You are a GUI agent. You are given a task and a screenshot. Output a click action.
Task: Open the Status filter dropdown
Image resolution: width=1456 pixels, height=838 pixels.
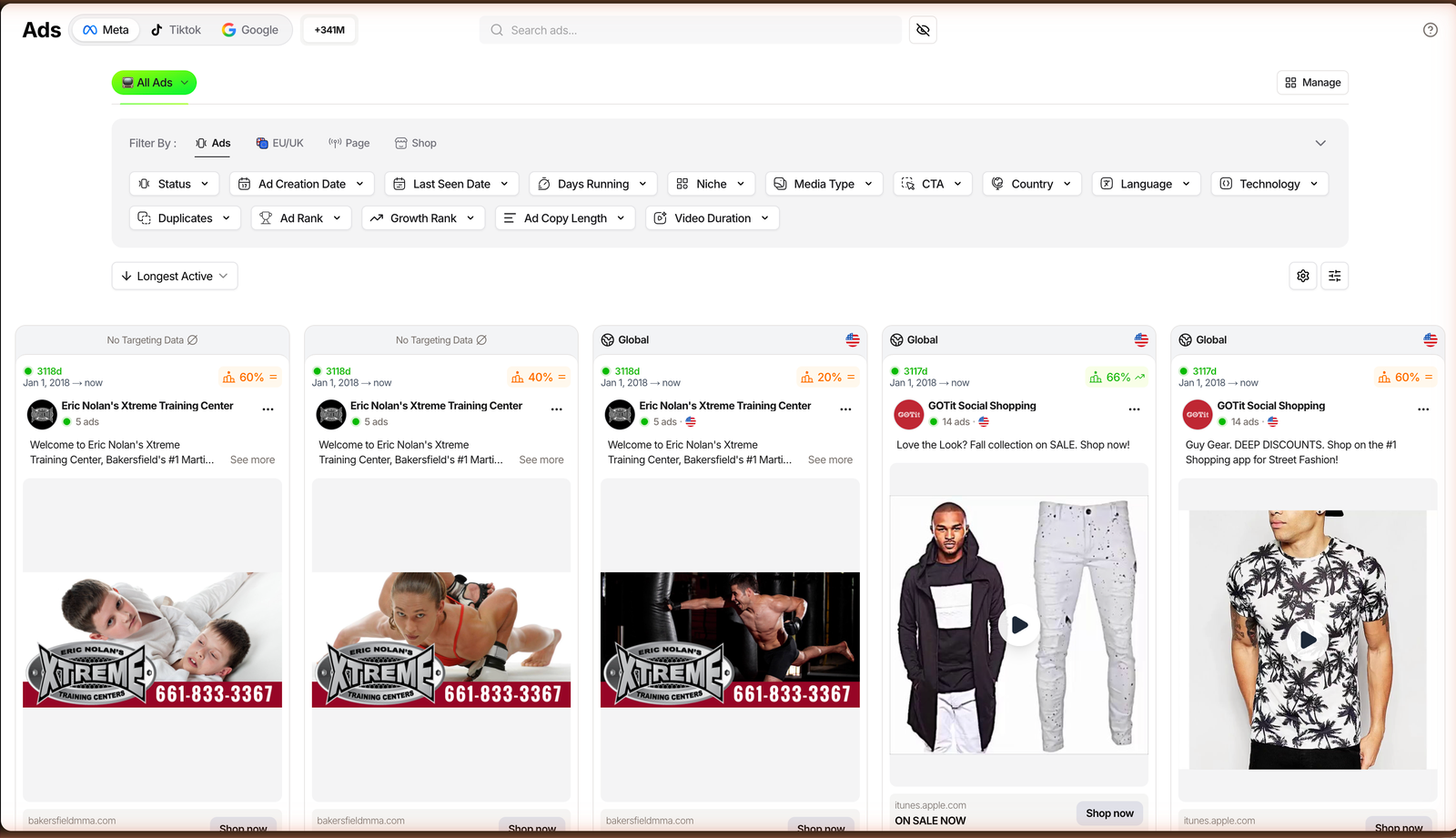tap(174, 184)
